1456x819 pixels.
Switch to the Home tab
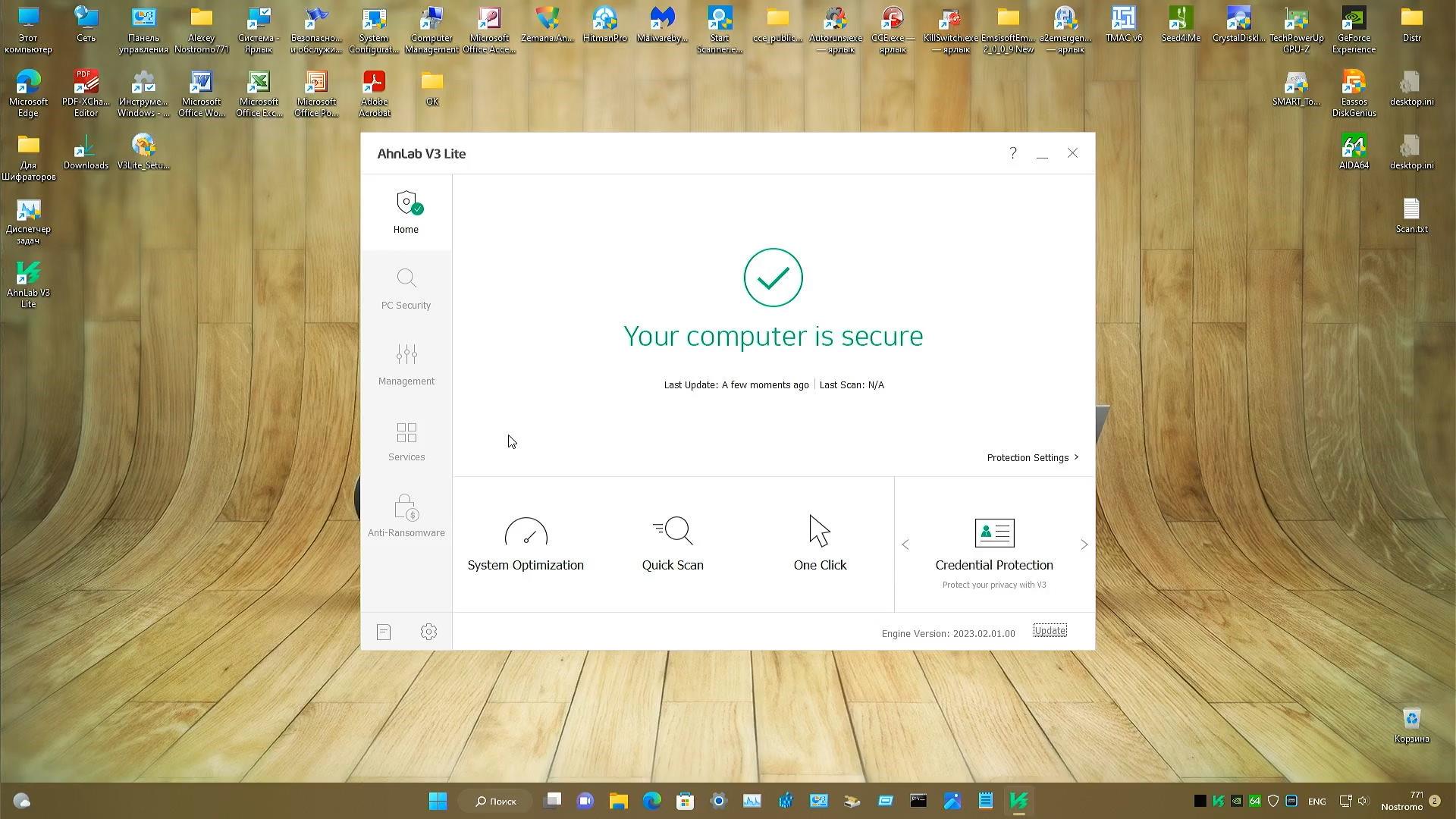point(406,212)
